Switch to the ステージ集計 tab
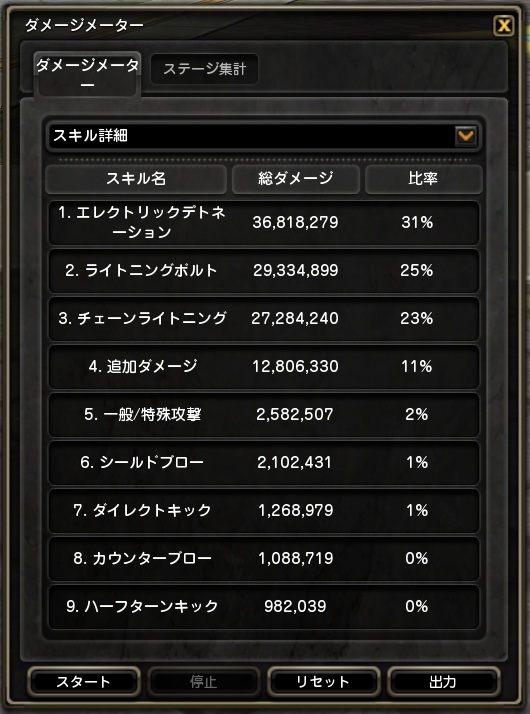 point(204,69)
